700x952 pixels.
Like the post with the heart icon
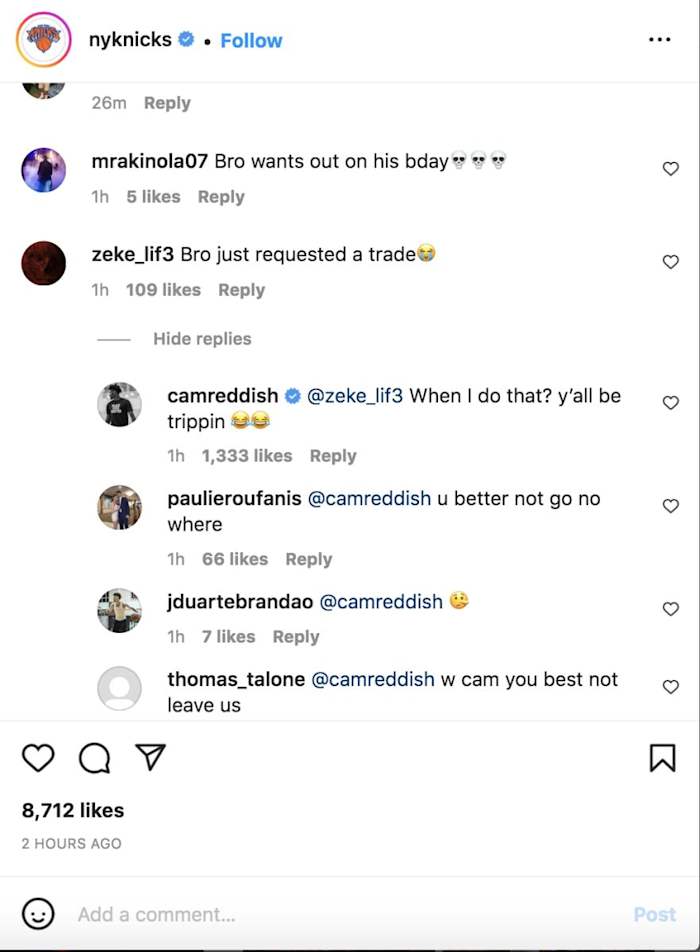coord(38,758)
